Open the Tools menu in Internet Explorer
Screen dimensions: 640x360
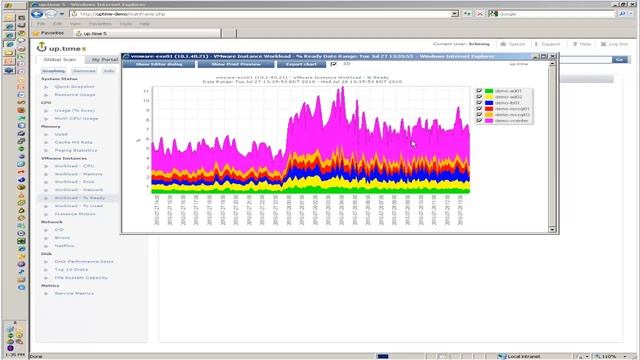(126, 24)
